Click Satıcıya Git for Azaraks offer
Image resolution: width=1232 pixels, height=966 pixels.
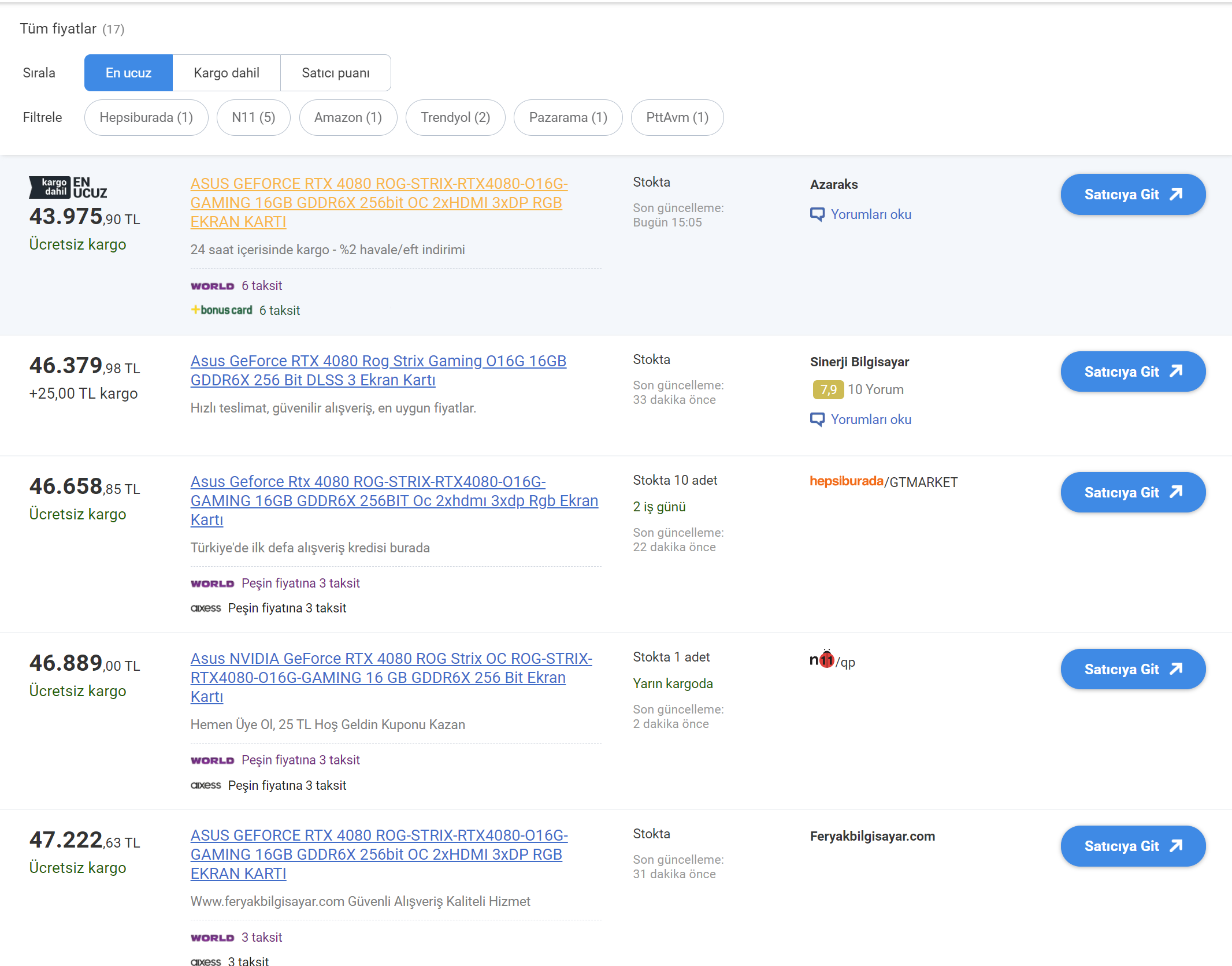[1133, 195]
